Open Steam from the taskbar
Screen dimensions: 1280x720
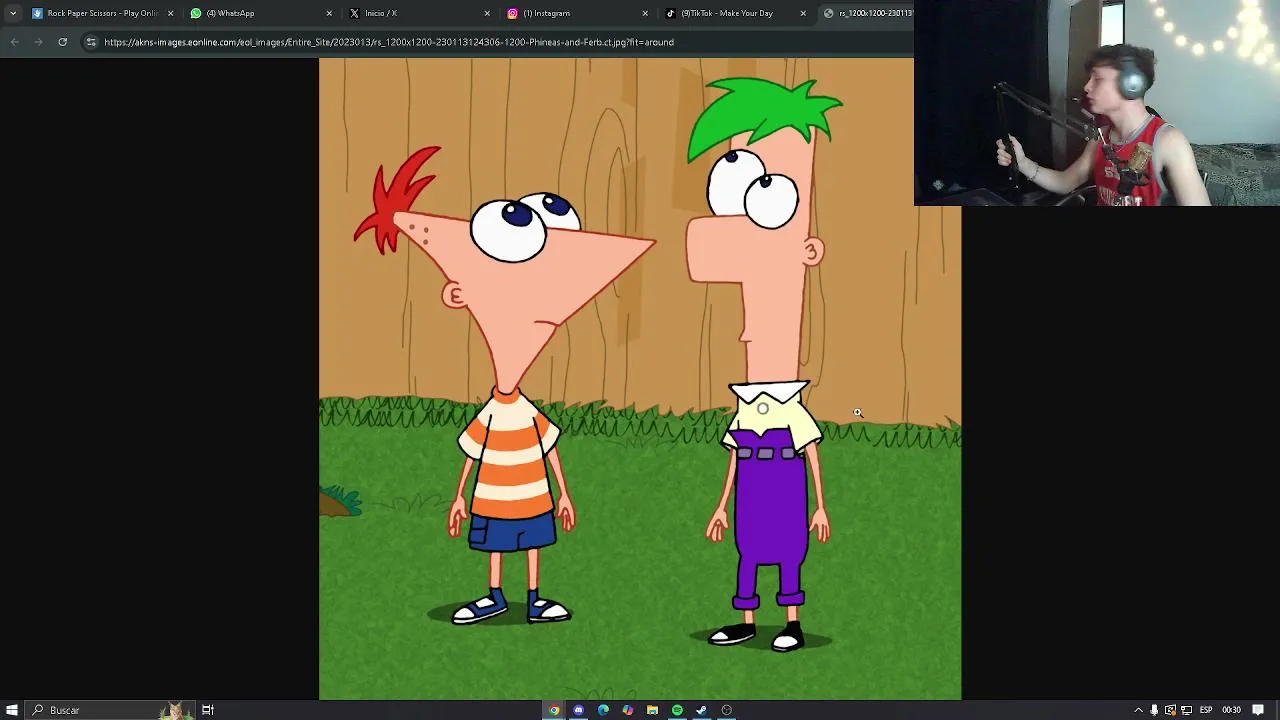pyautogui.click(x=701, y=710)
